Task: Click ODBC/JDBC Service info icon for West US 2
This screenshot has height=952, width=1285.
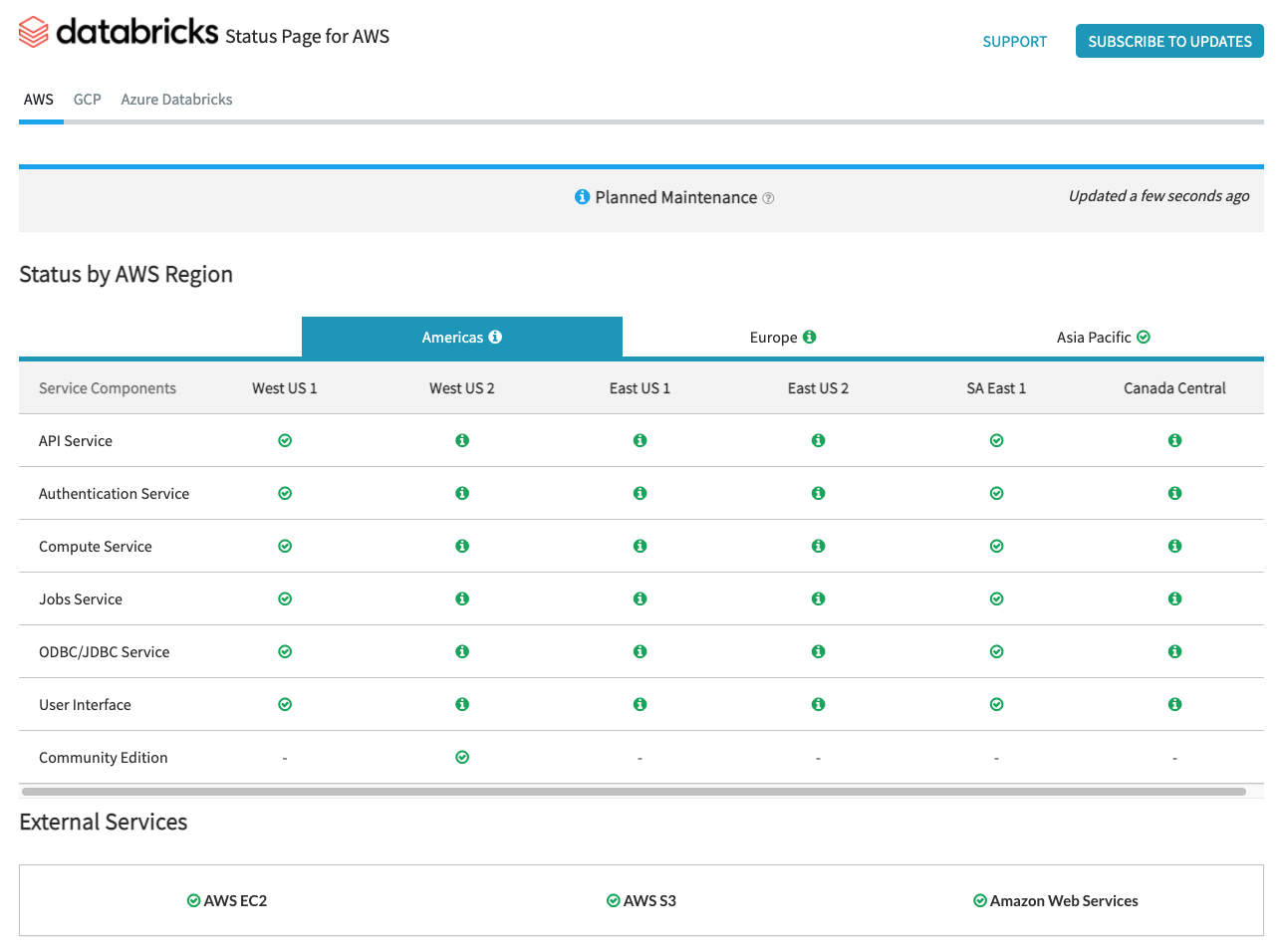Action: 462,651
